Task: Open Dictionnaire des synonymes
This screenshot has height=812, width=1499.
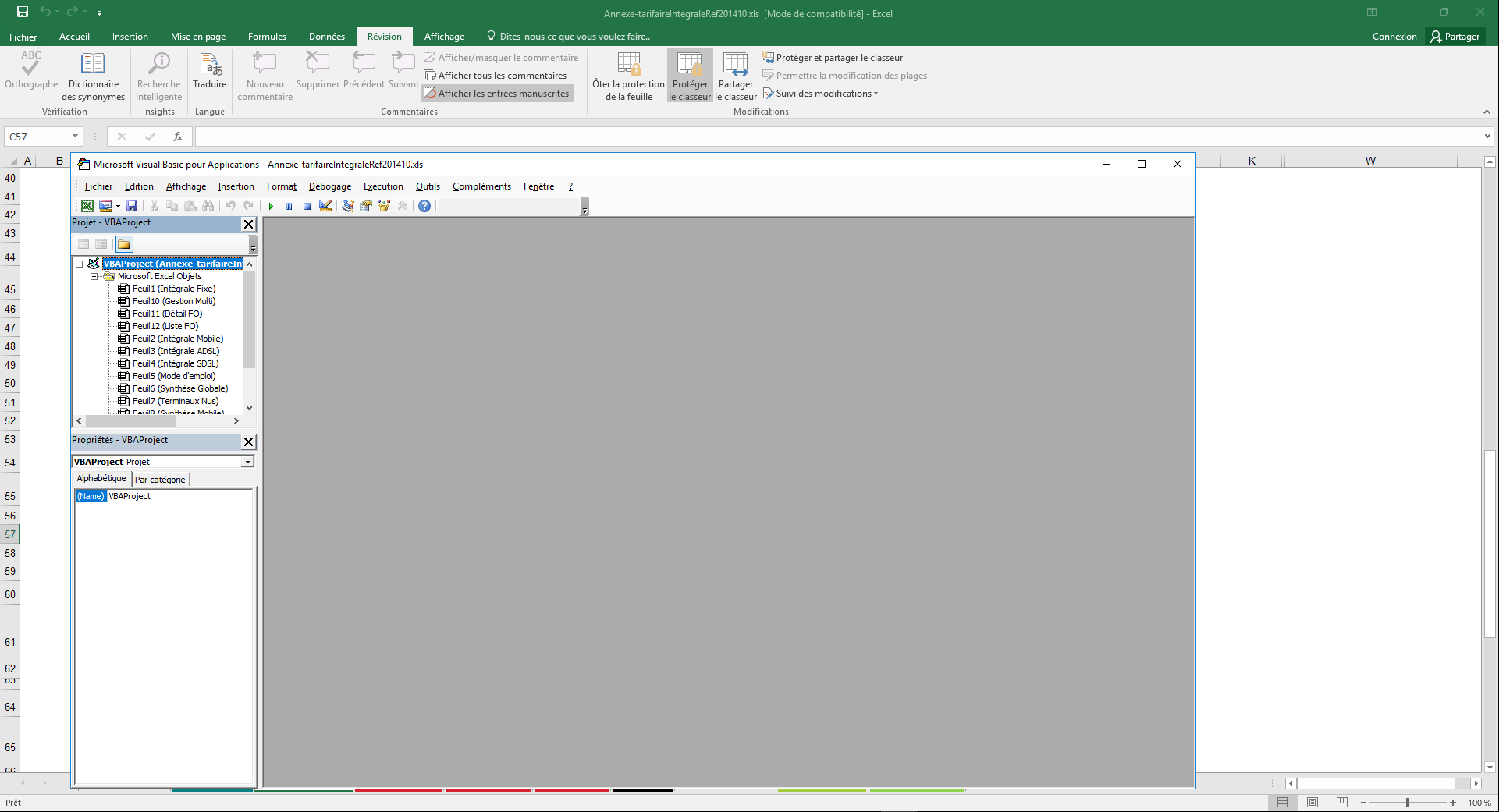Action: point(93,76)
